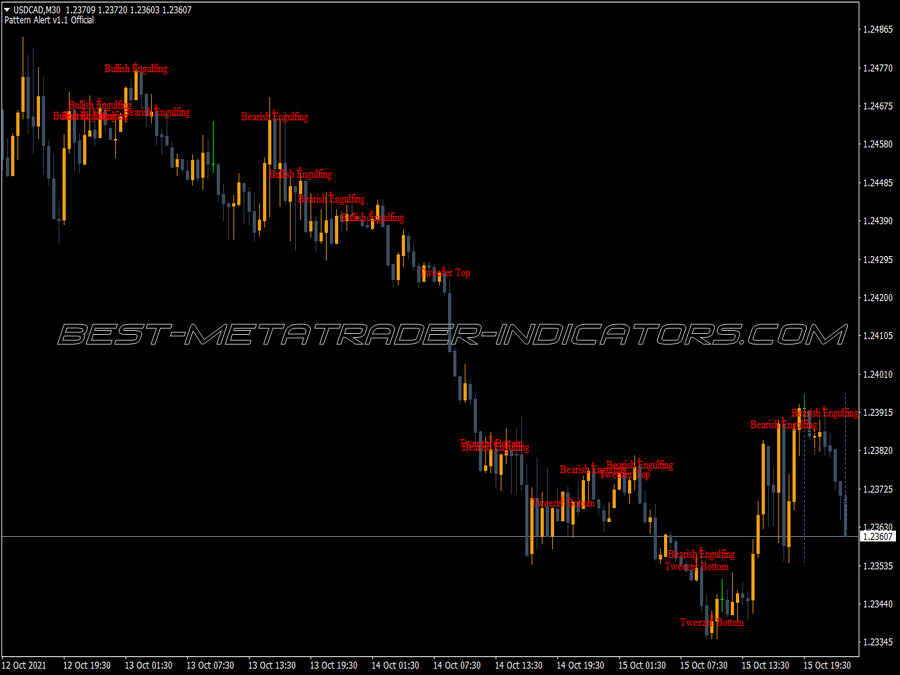Image resolution: width=900 pixels, height=675 pixels.
Task: Click the 15 Oct 13:30 time label
Action: pos(766,665)
